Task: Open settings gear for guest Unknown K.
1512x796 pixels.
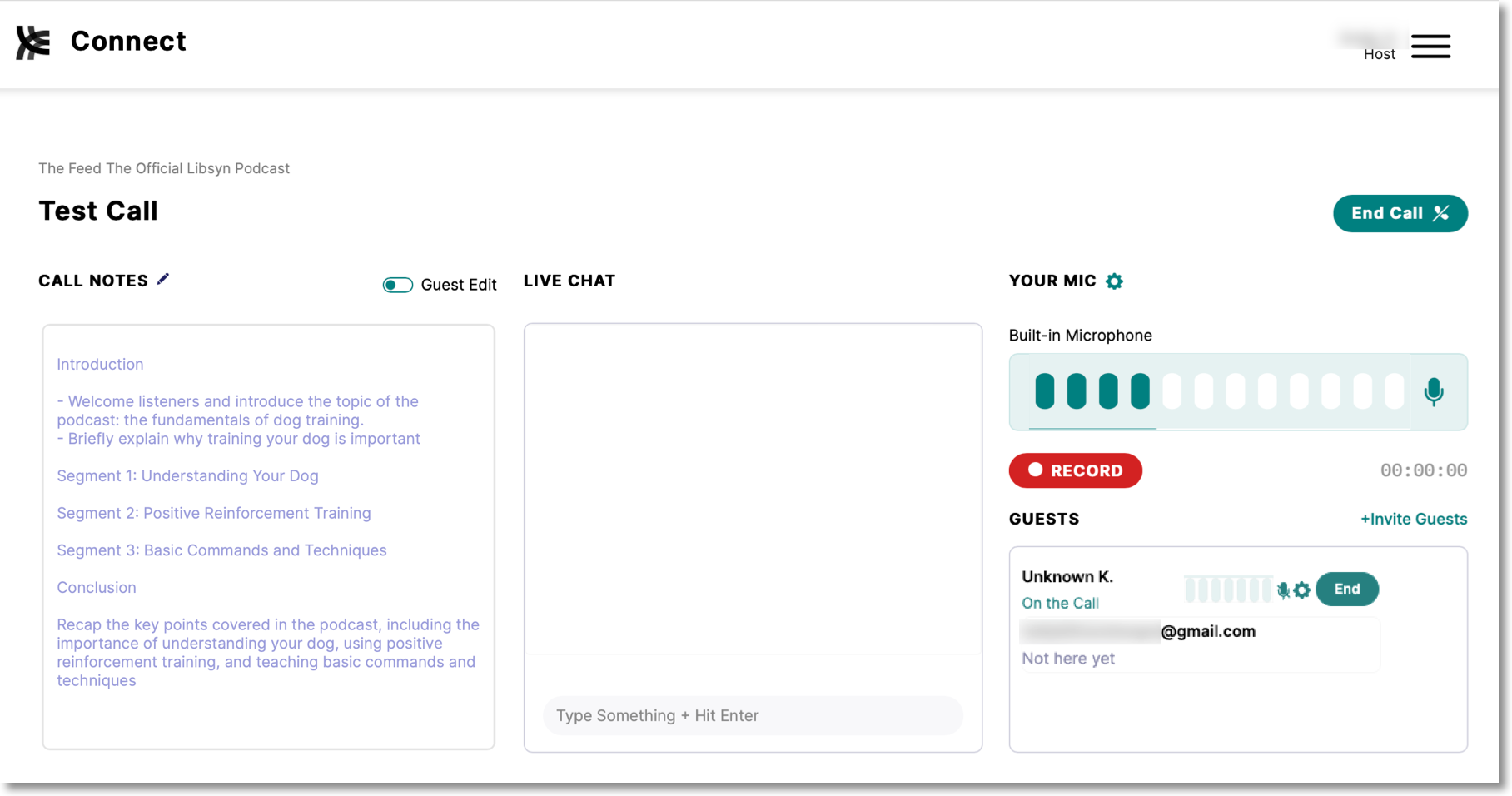Action: click(x=1301, y=590)
